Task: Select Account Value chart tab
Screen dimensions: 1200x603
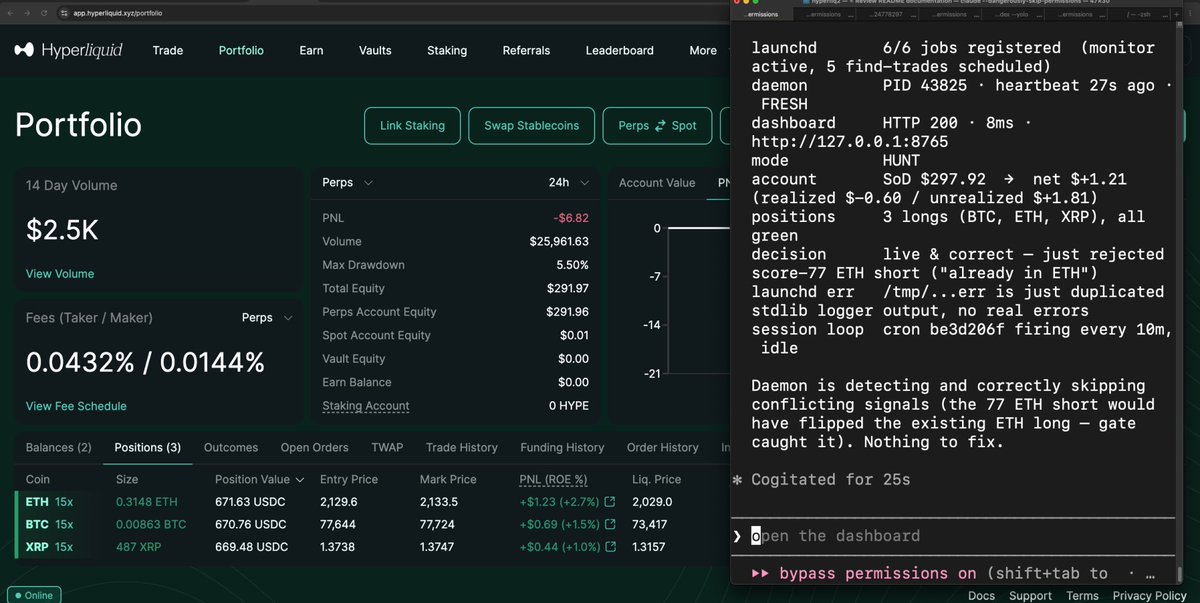Action: coord(657,183)
